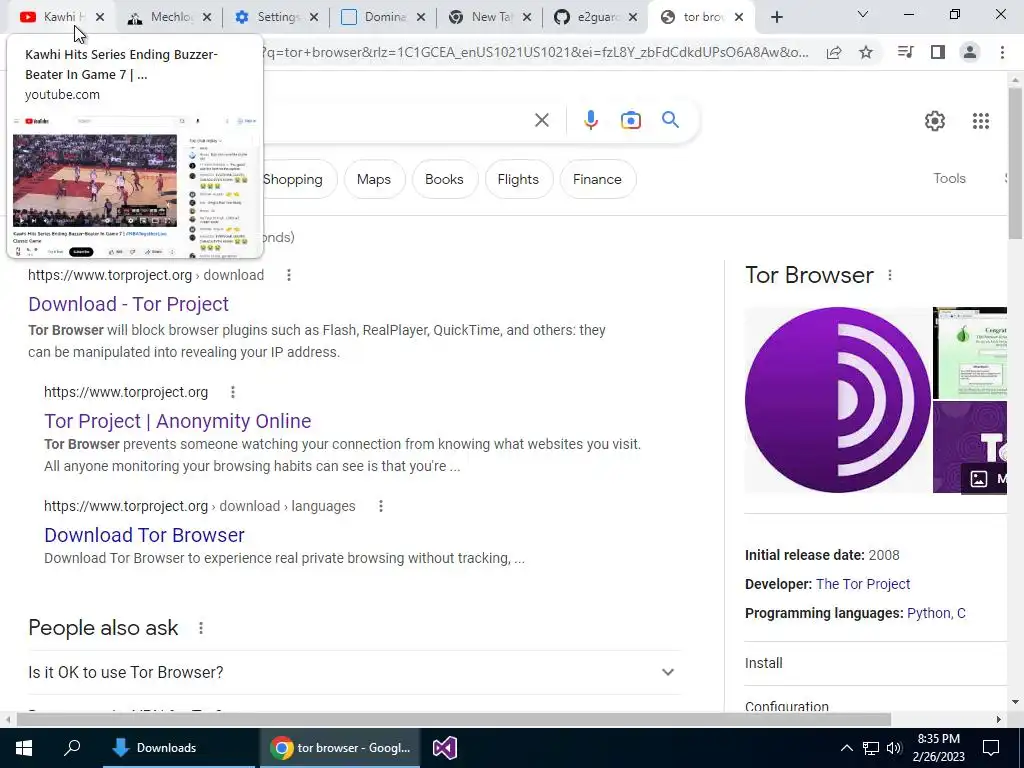Open Windows Start menu
Viewport: 1024px width, 768px height.
point(24,748)
